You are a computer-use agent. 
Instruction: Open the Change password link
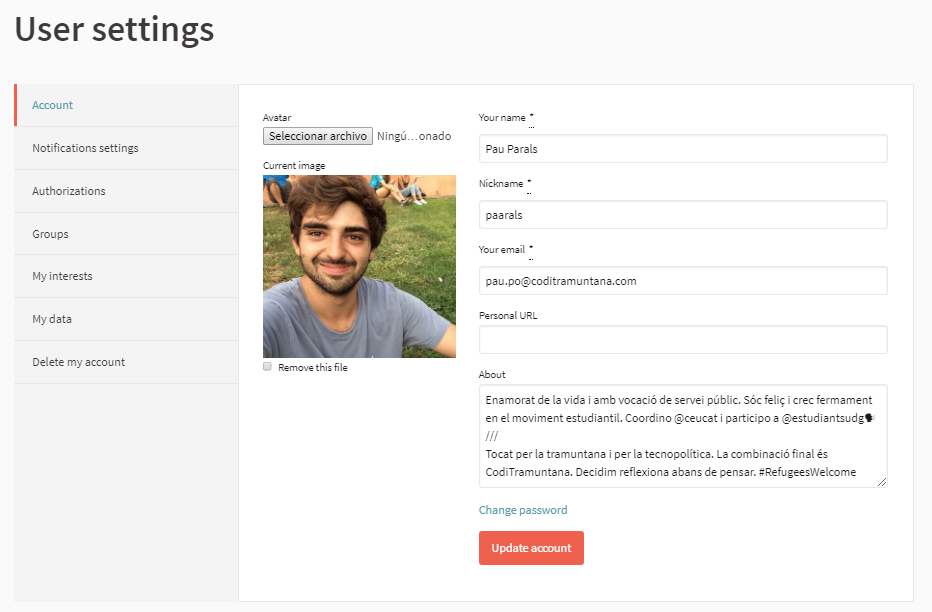pos(523,510)
